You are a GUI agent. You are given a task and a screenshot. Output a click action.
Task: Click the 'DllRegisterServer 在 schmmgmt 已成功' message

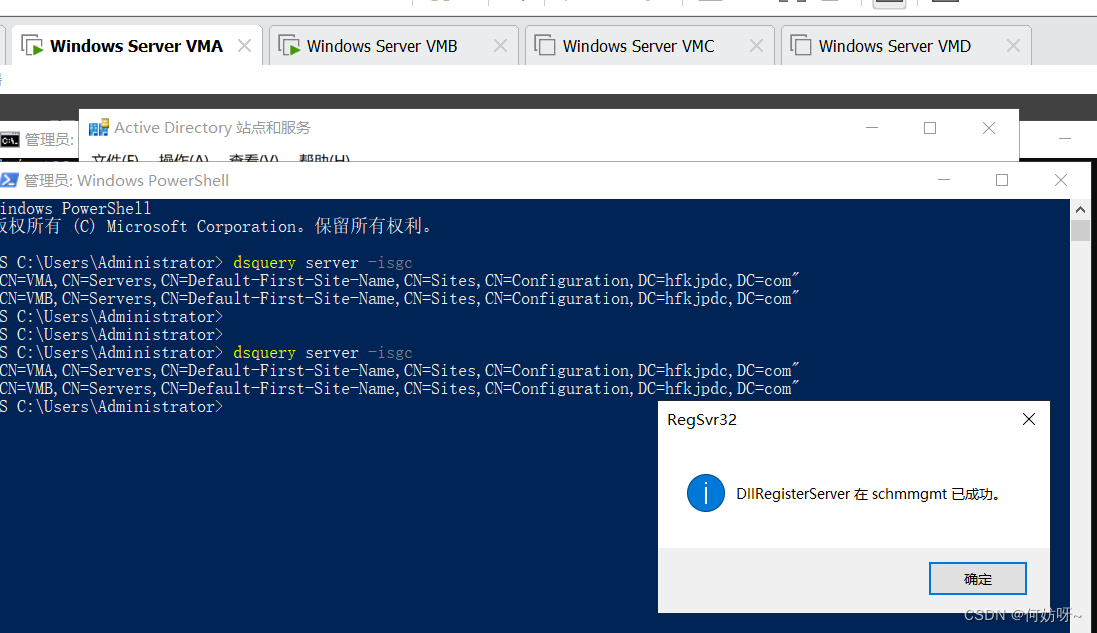868,494
